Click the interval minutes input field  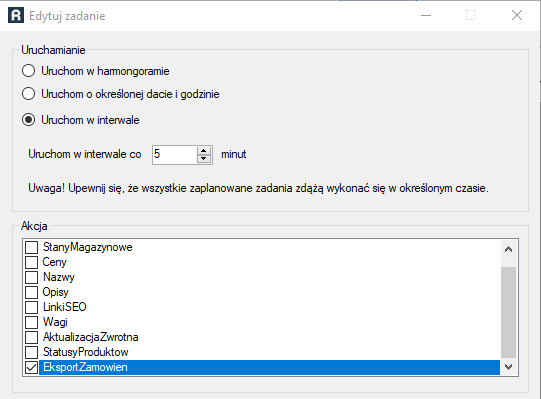[175, 154]
